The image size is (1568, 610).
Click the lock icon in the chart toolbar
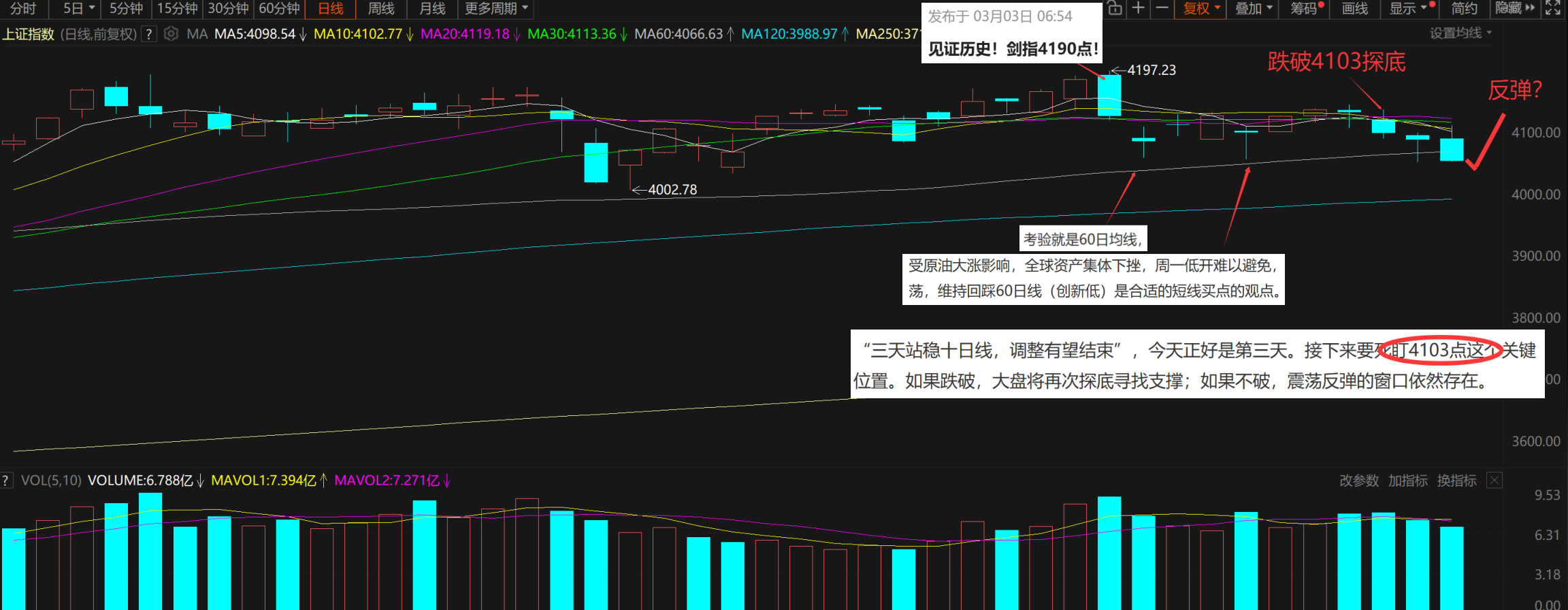[1115, 8]
